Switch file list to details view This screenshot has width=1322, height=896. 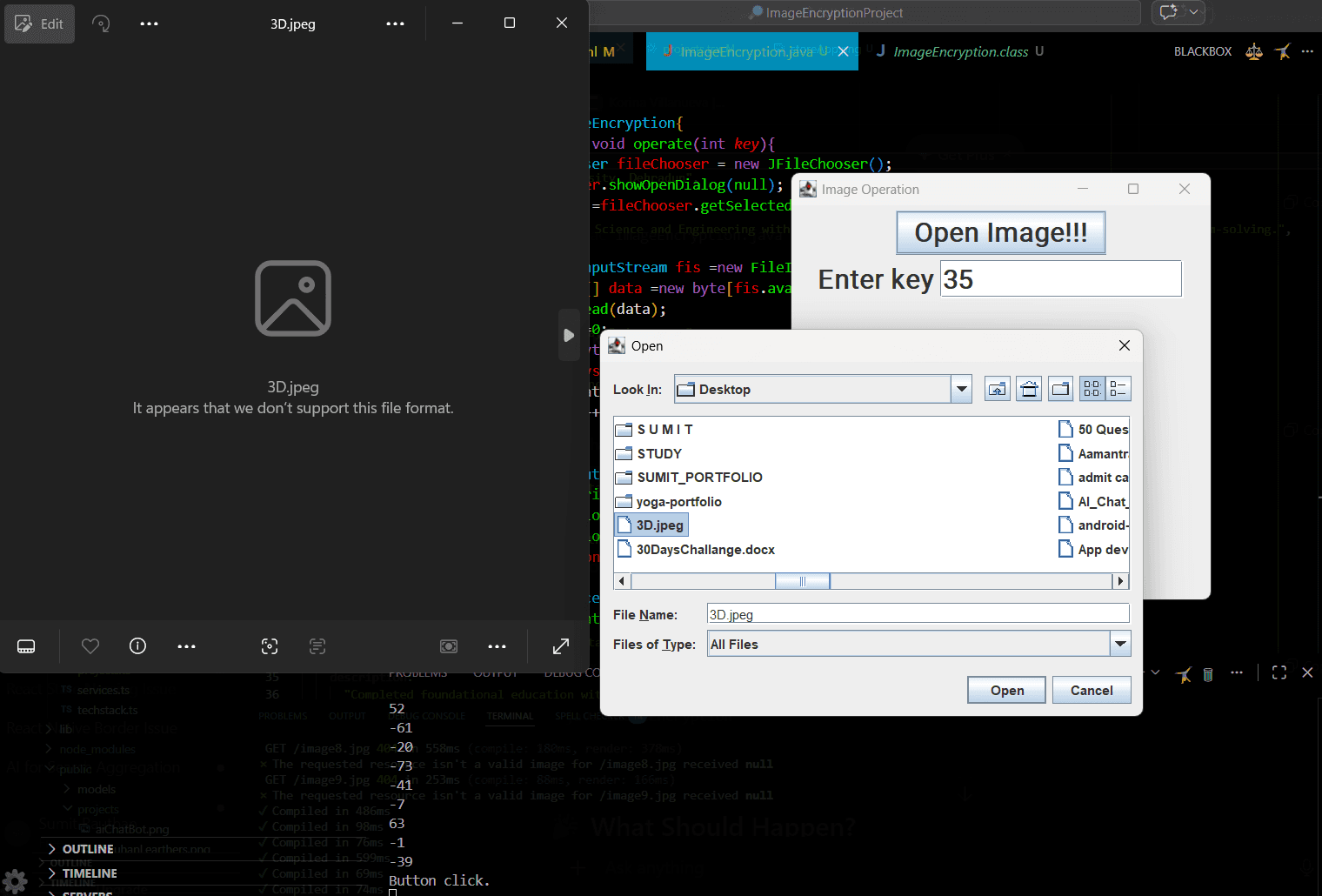click(x=1118, y=388)
